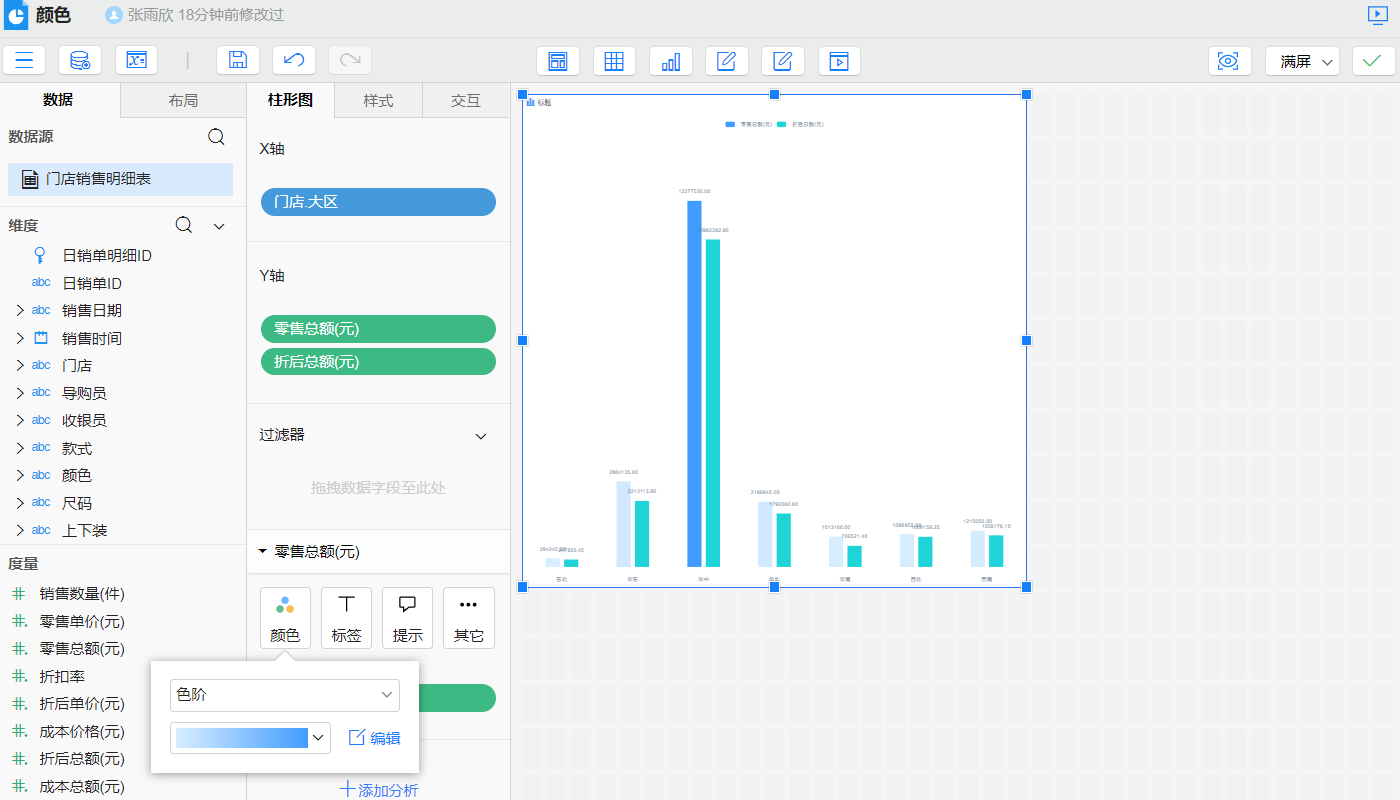Image resolution: width=1400 pixels, height=800 pixels.
Task: Select the 零售总额(元) Y-axis pill
Action: tap(378, 329)
